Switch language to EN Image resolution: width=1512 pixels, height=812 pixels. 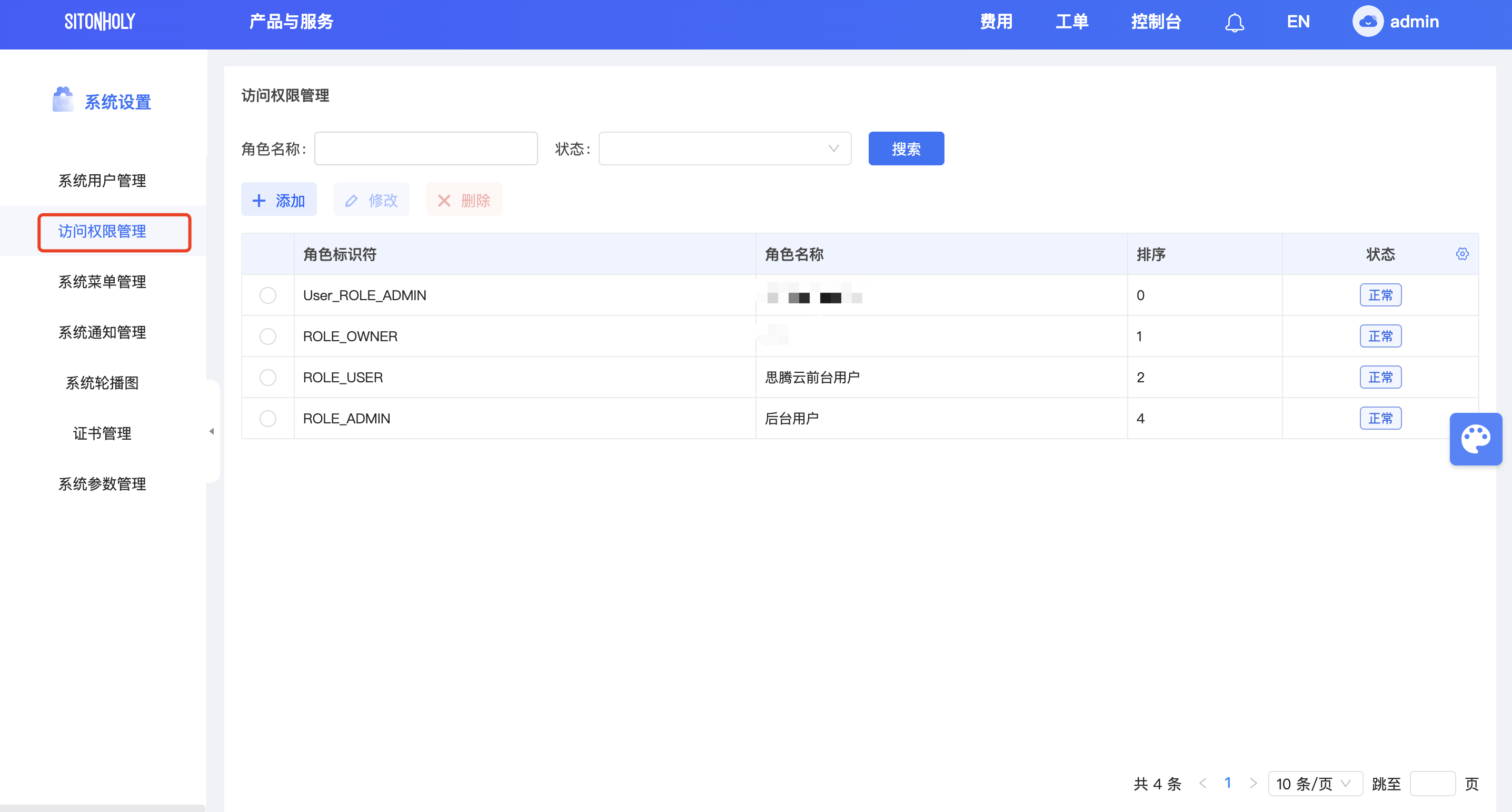[1298, 22]
